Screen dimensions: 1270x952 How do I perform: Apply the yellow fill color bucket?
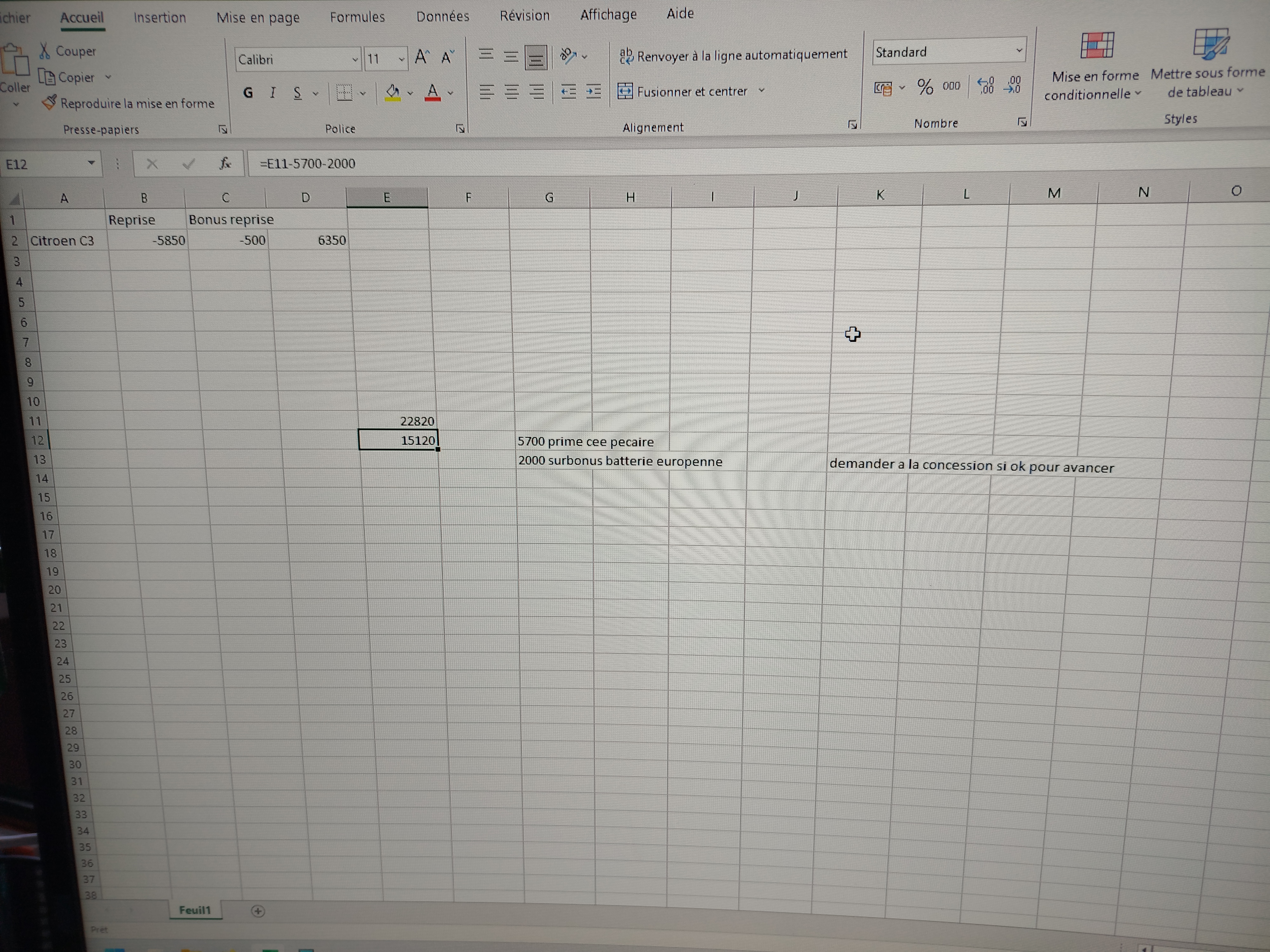coord(393,92)
